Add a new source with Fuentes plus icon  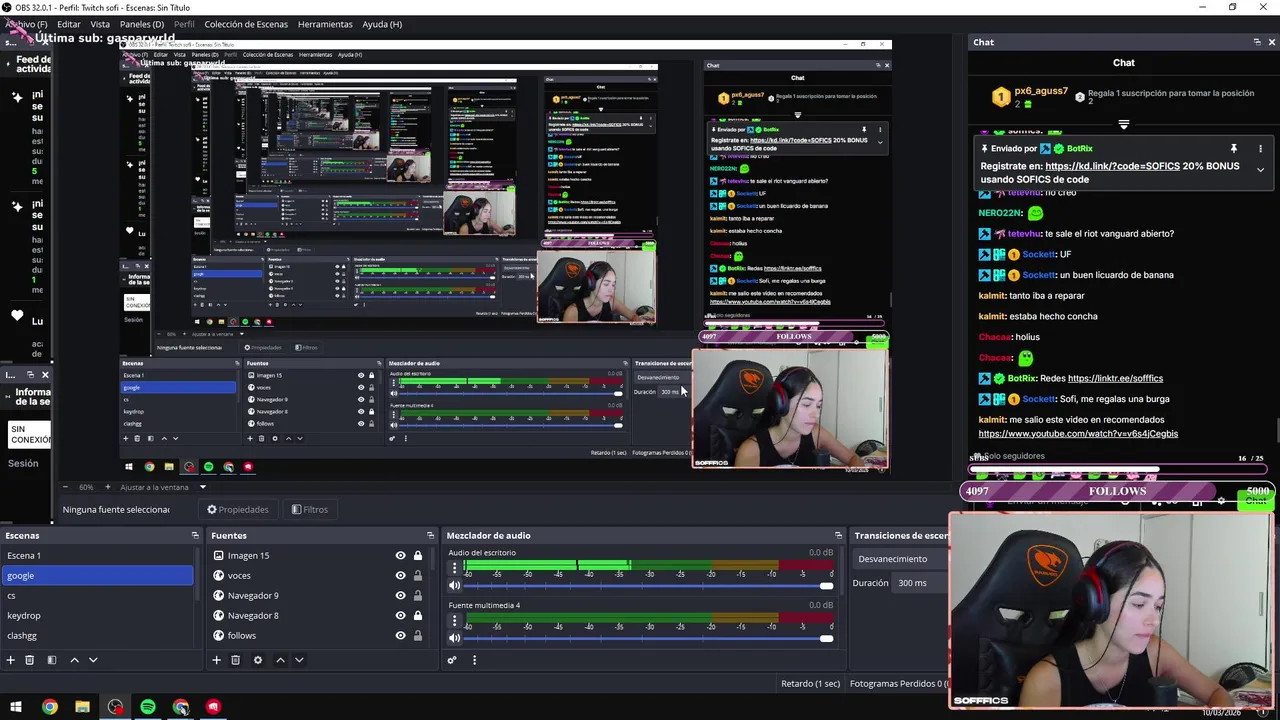tap(216, 660)
